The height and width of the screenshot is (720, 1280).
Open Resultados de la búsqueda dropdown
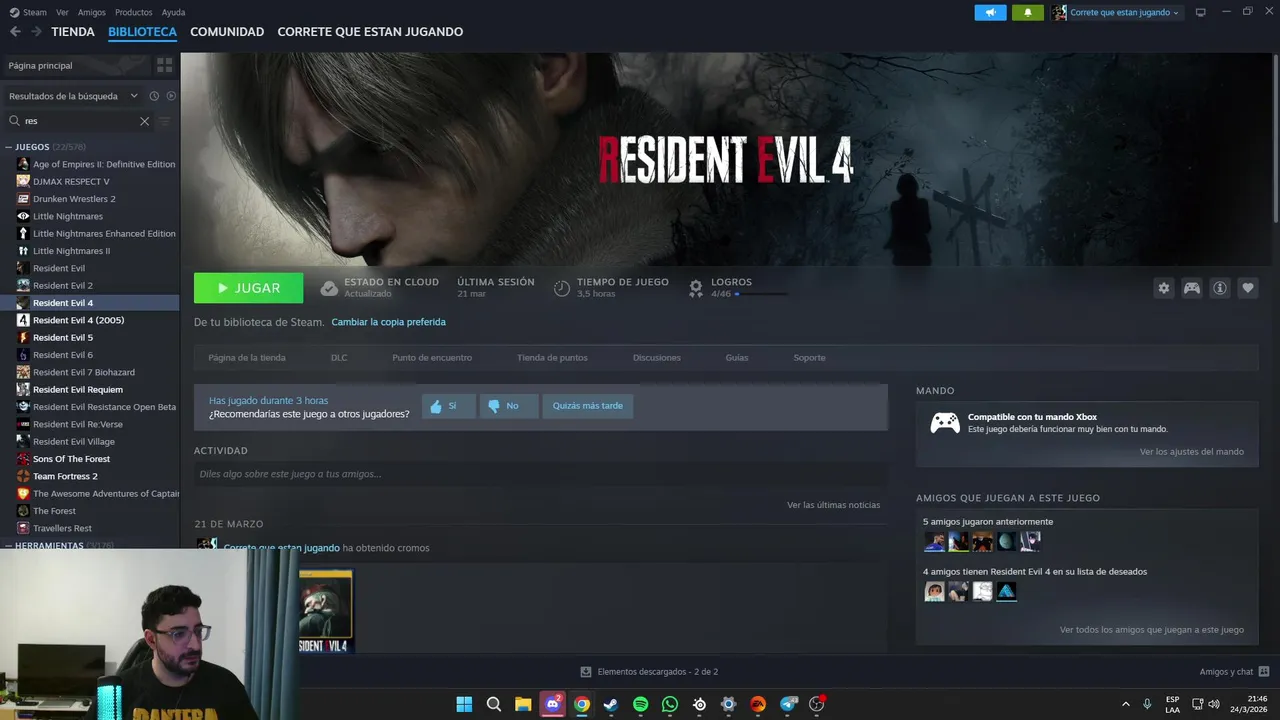coord(73,96)
